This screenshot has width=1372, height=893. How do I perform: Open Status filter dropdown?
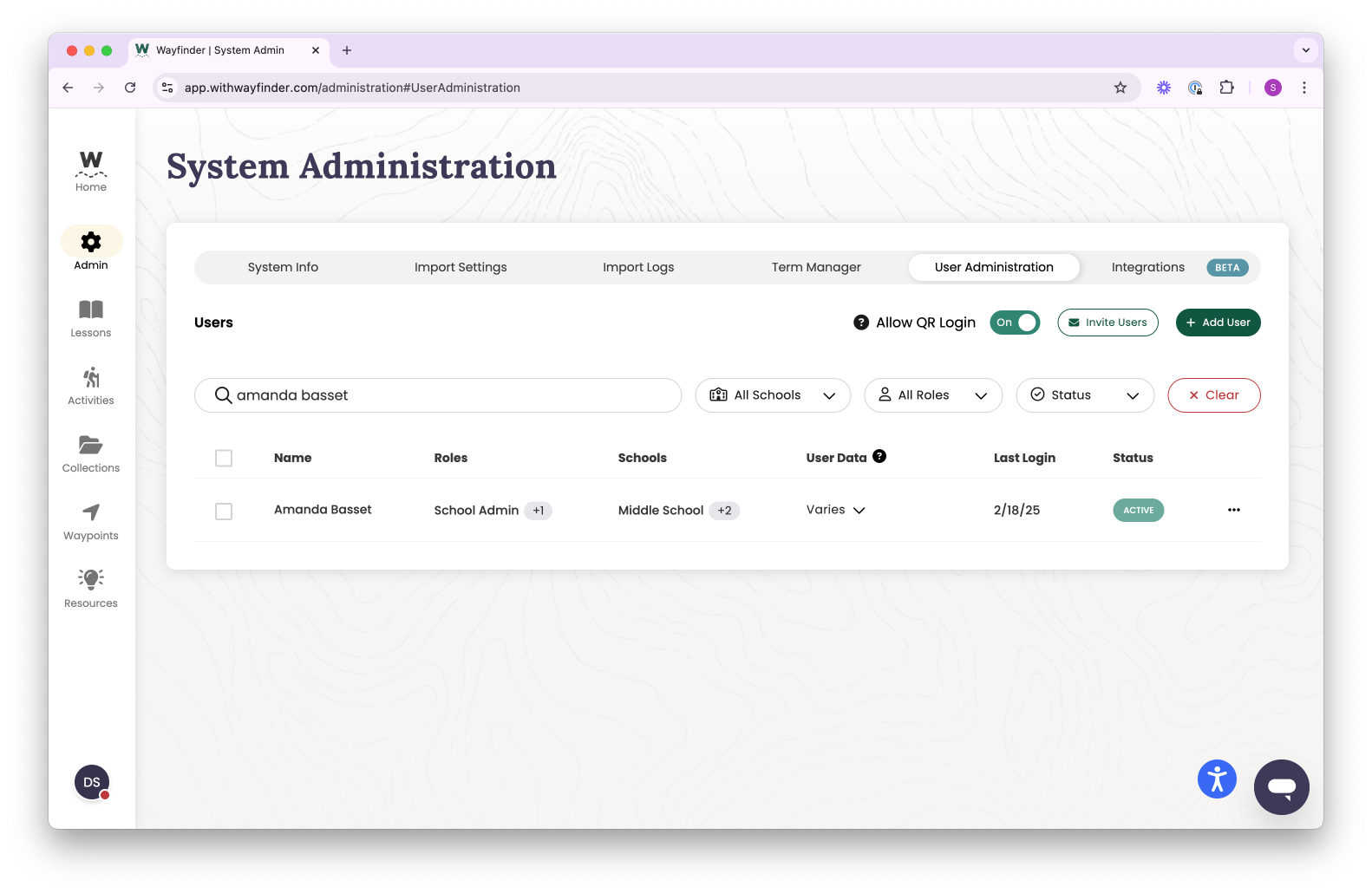tap(1085, 395)
